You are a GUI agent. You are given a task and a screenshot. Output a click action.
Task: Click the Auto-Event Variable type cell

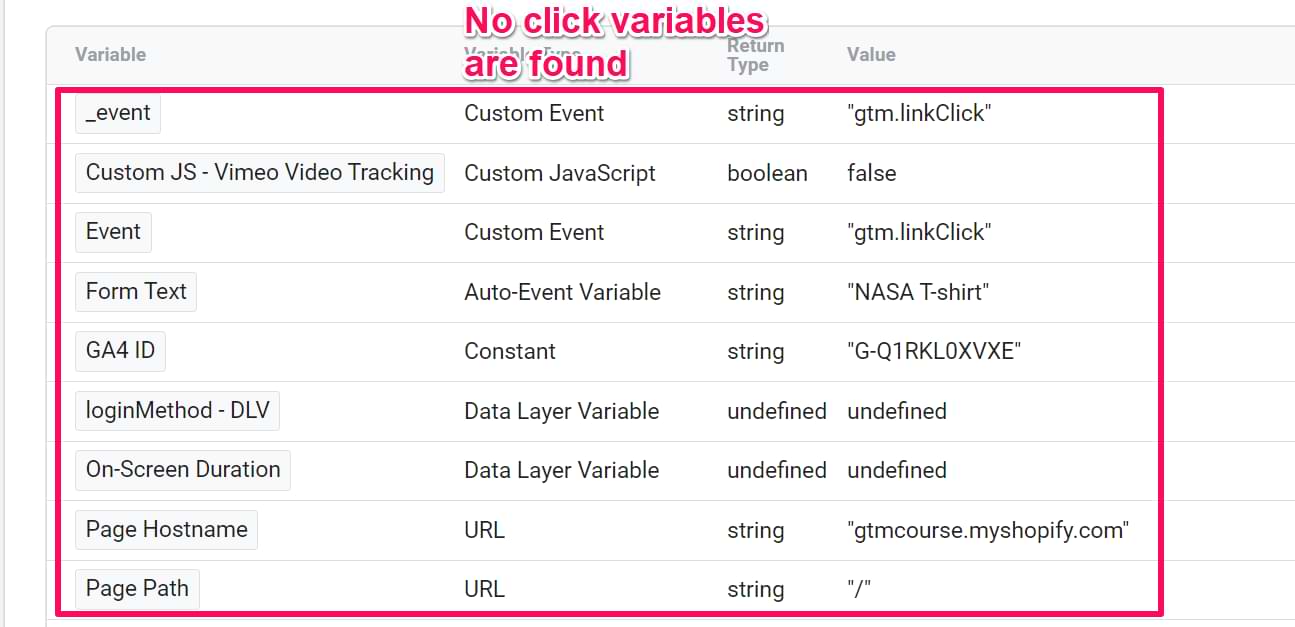[562, 292]
